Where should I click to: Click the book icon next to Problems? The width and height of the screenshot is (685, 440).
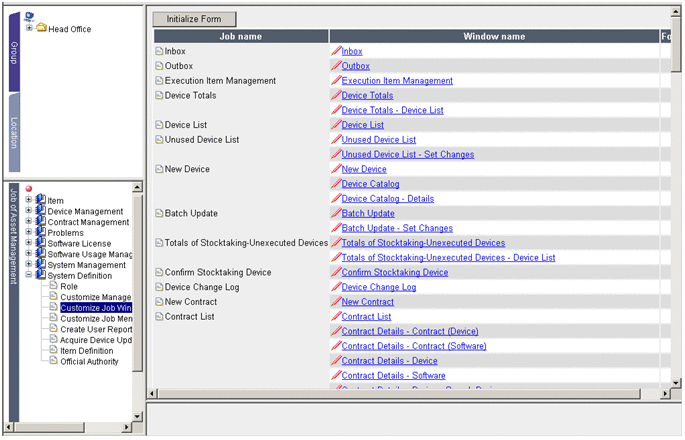(x=41, y=233)
